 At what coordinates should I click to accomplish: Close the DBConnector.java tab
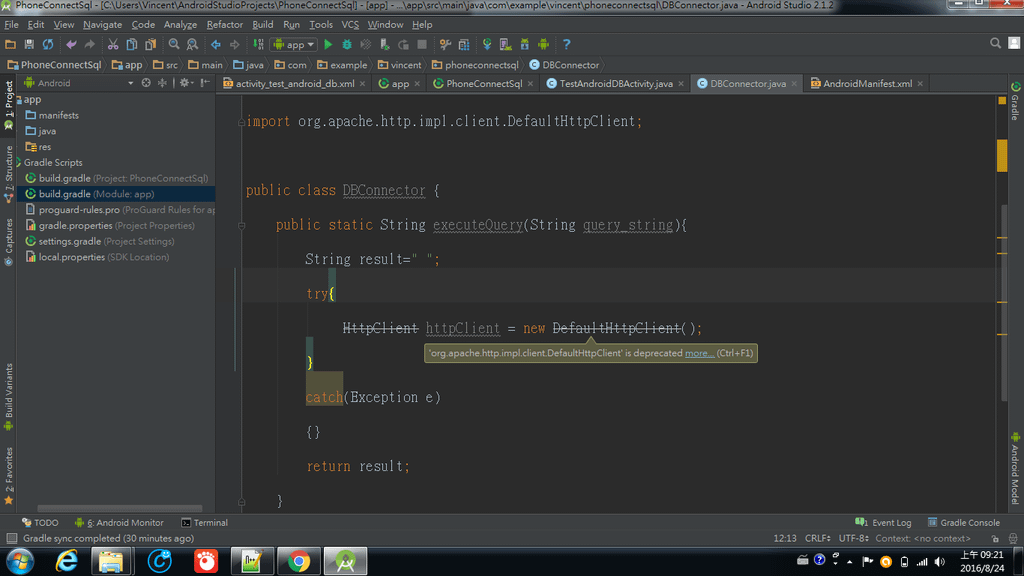coord(794,84)
